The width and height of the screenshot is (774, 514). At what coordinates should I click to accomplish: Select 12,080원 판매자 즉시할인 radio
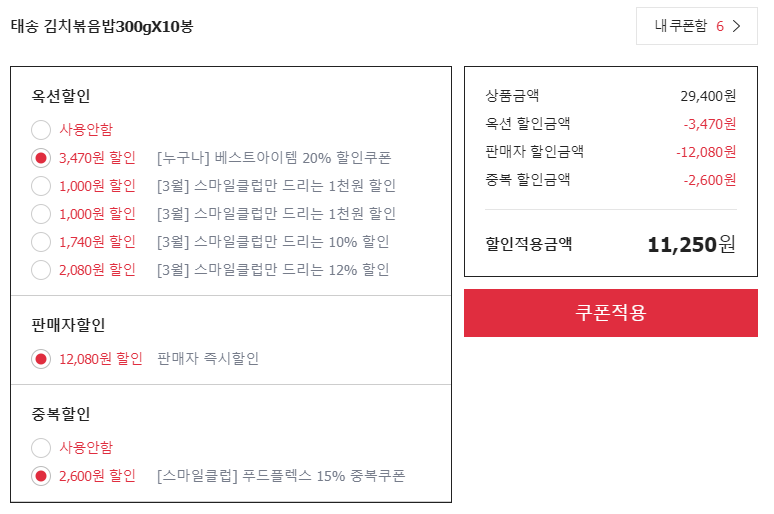[41, 359]
